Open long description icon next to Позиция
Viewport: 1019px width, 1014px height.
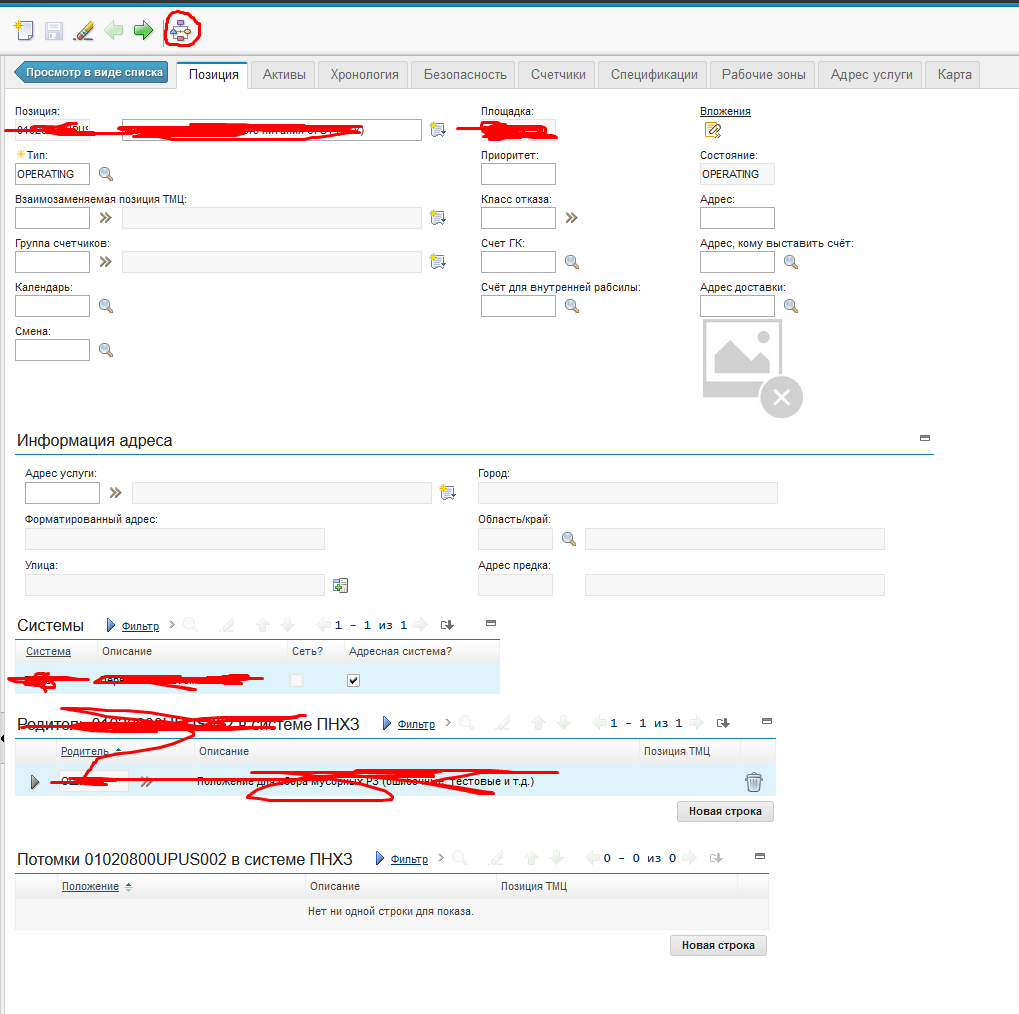point(438,129)
